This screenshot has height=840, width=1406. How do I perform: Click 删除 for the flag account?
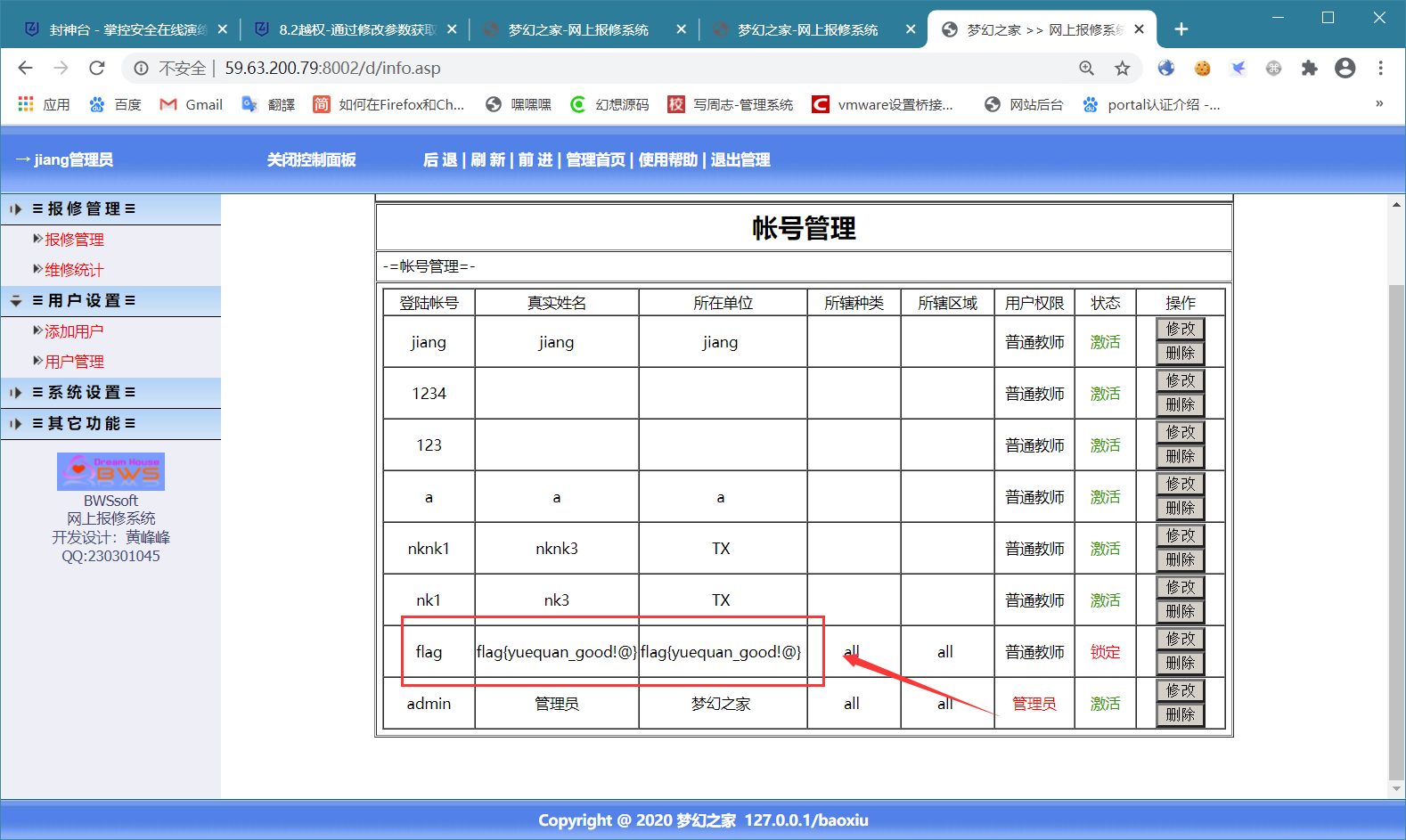(1181, 664)
